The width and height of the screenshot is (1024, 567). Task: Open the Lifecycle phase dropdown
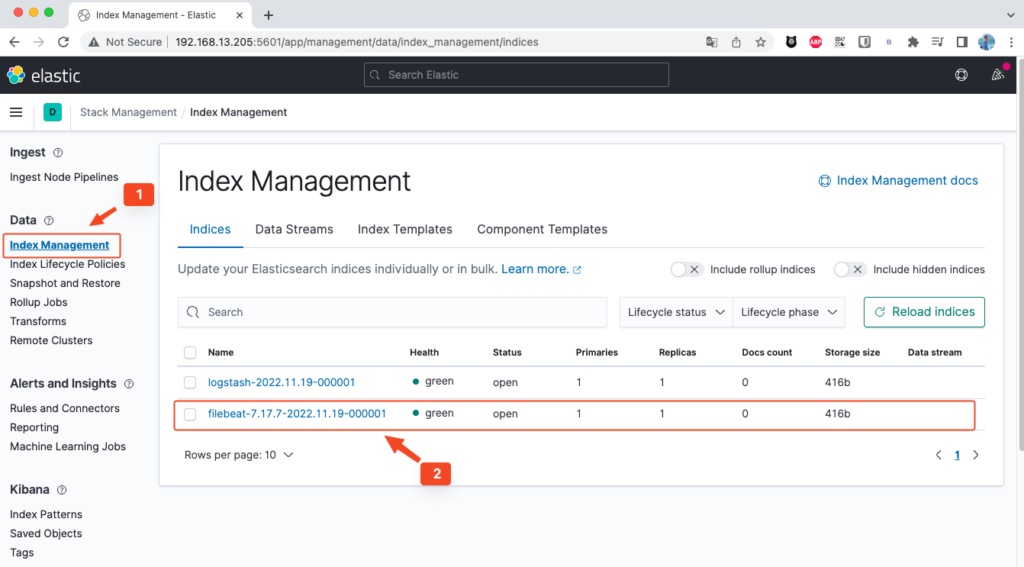789,312
